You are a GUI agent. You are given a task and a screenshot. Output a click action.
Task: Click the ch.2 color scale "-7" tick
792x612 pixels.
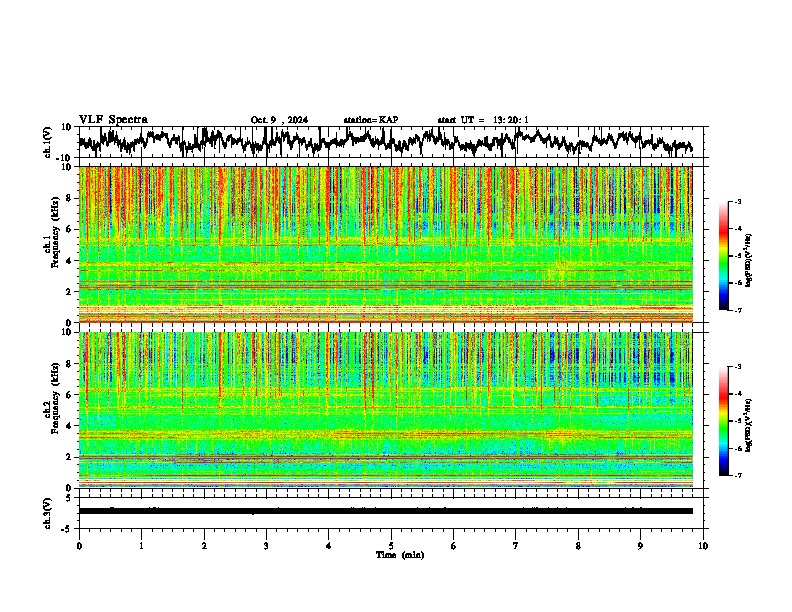[x=738, y=476]
